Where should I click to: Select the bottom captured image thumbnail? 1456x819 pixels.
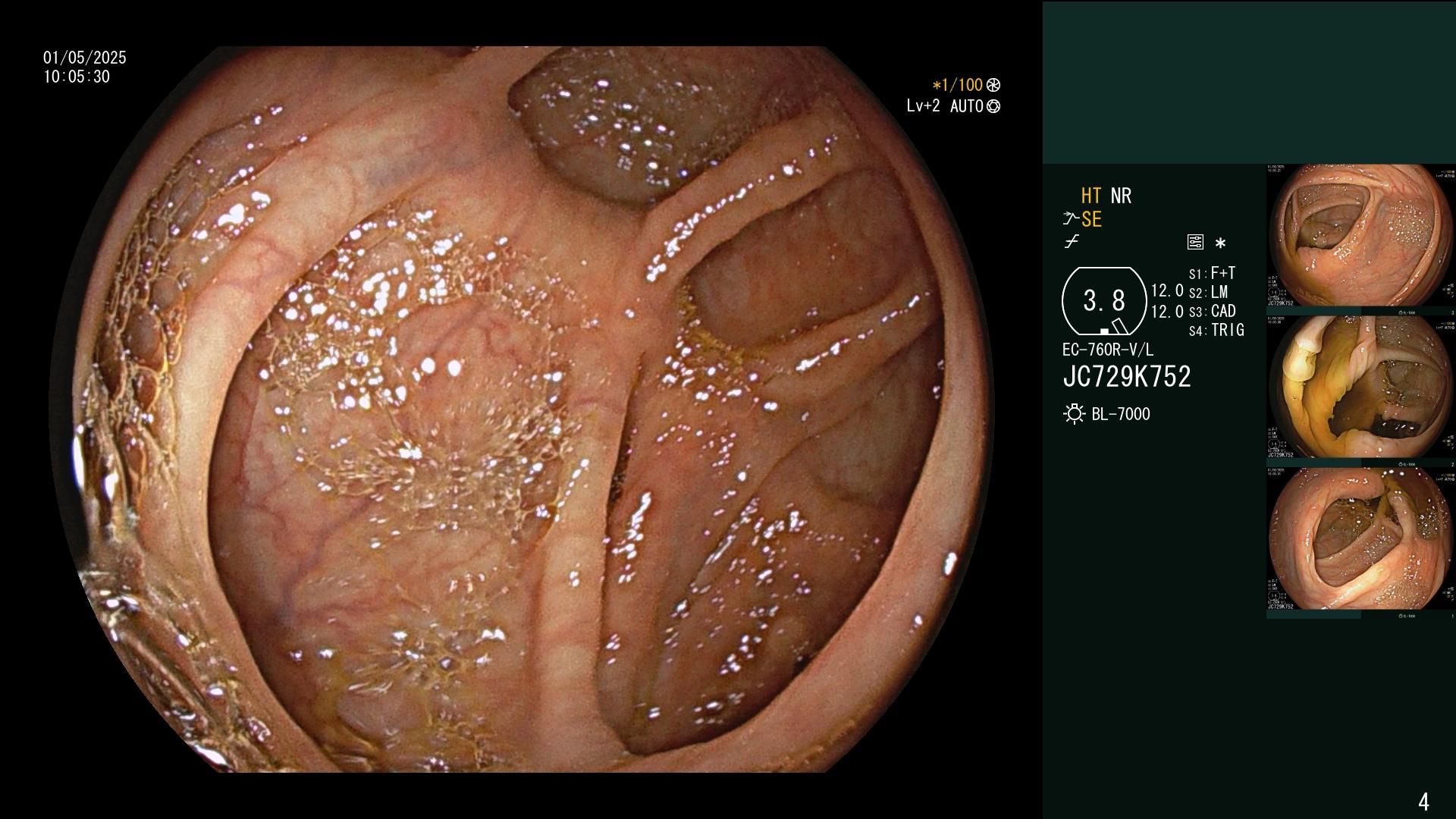coord(1360,538)
